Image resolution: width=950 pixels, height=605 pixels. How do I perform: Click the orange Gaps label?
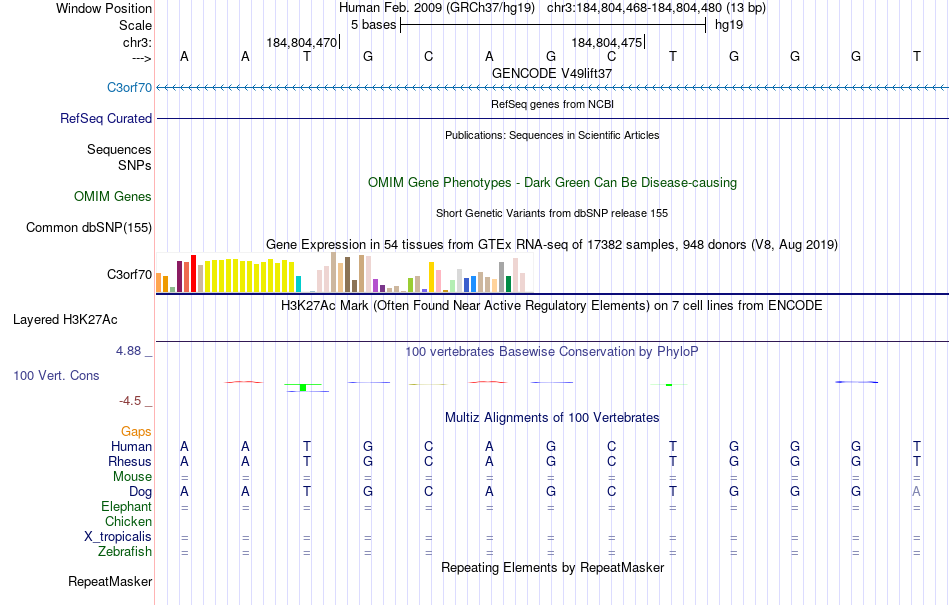click(x=136, y=431)
